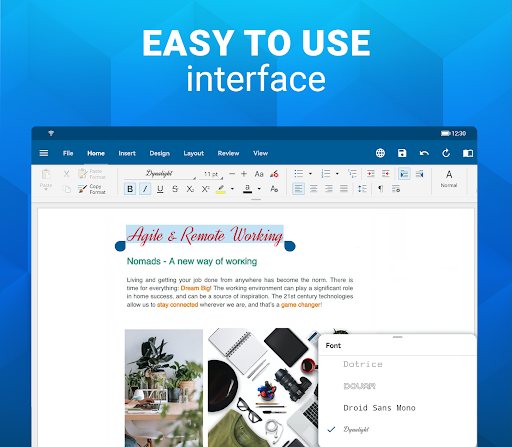Choose the Dotrice font option
Viewport: 512px width, 447px height.
[363, 364]
